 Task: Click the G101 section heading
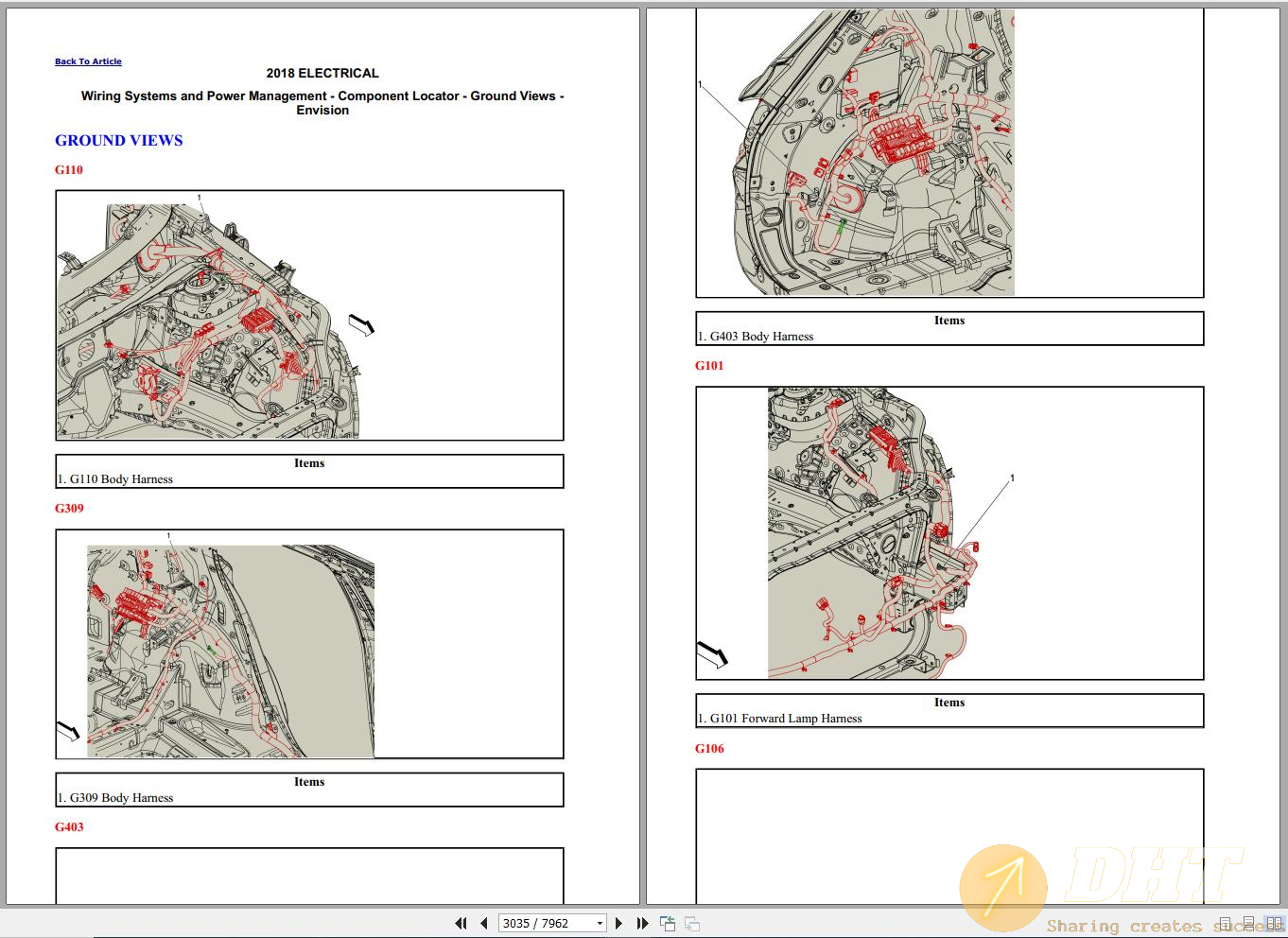pos(709,366)
